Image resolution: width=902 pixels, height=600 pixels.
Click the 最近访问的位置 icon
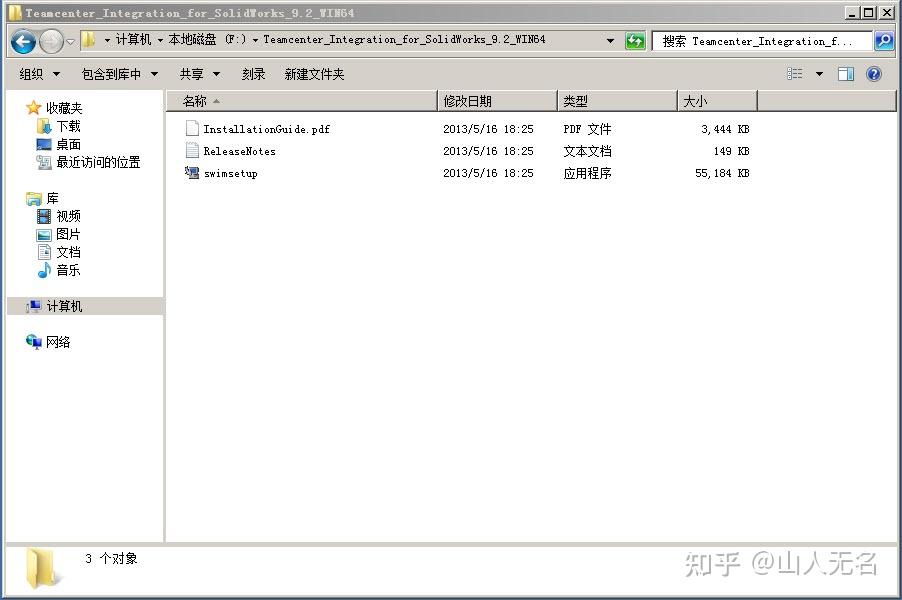44,163
